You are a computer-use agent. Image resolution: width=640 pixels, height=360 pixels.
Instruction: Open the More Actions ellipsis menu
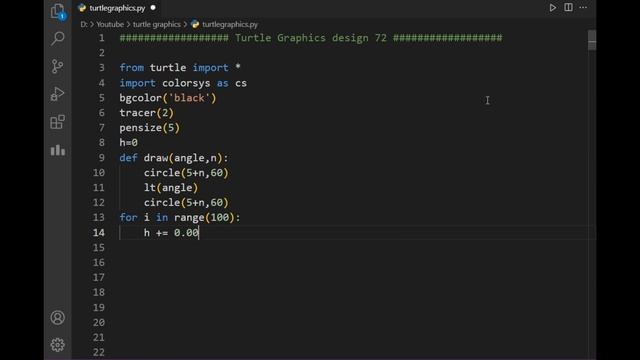(583, 7)
